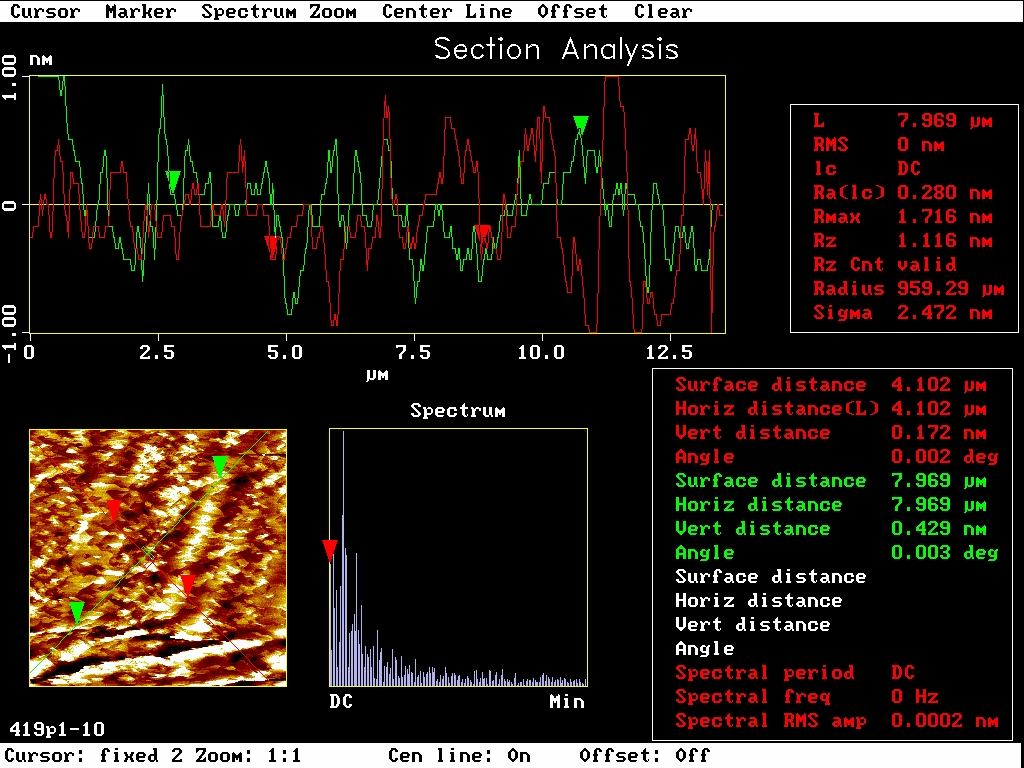1024x768 pixels.
Task: Click the 'Spectrum' plot heading
Action: pos(458,410)
